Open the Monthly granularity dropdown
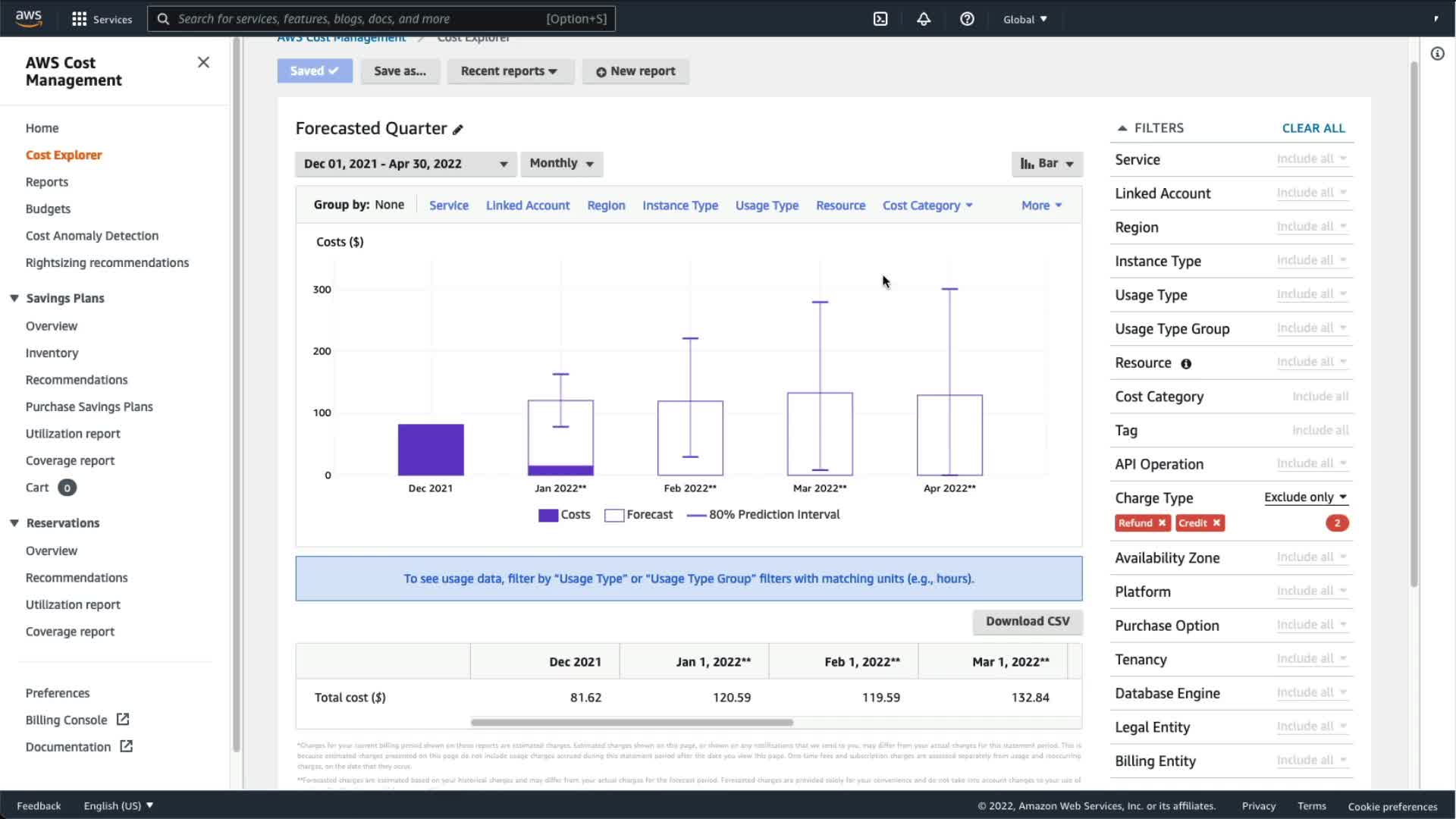The width and height of the screenshot is (1456, 819). [561, 164]
